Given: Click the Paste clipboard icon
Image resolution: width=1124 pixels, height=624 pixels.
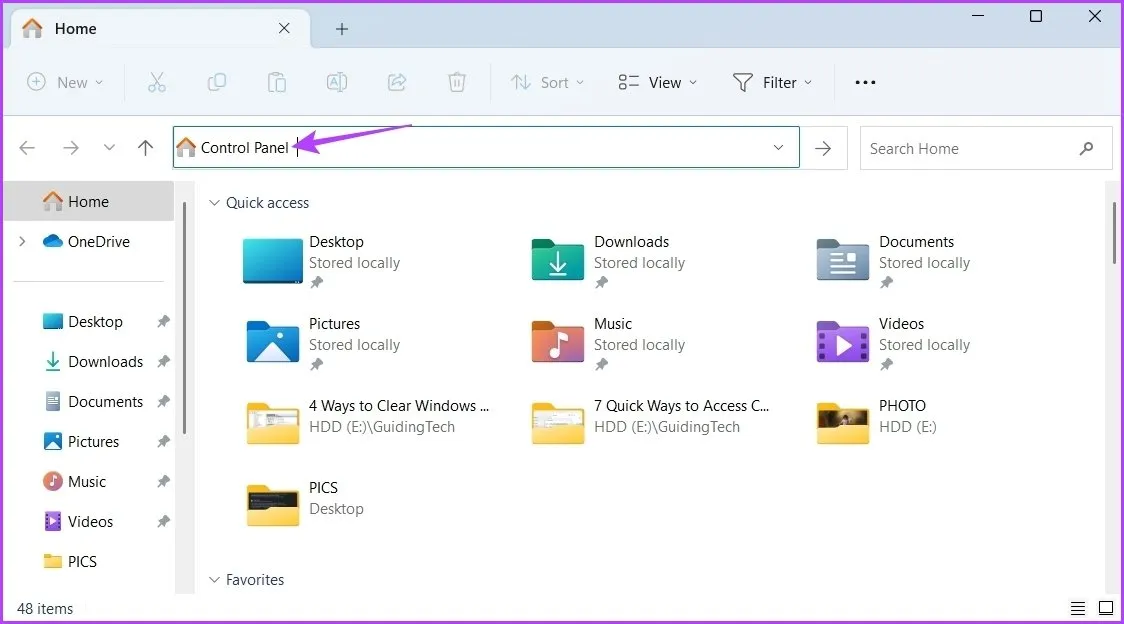Looking at the screenshot, I should coord(277,83).
